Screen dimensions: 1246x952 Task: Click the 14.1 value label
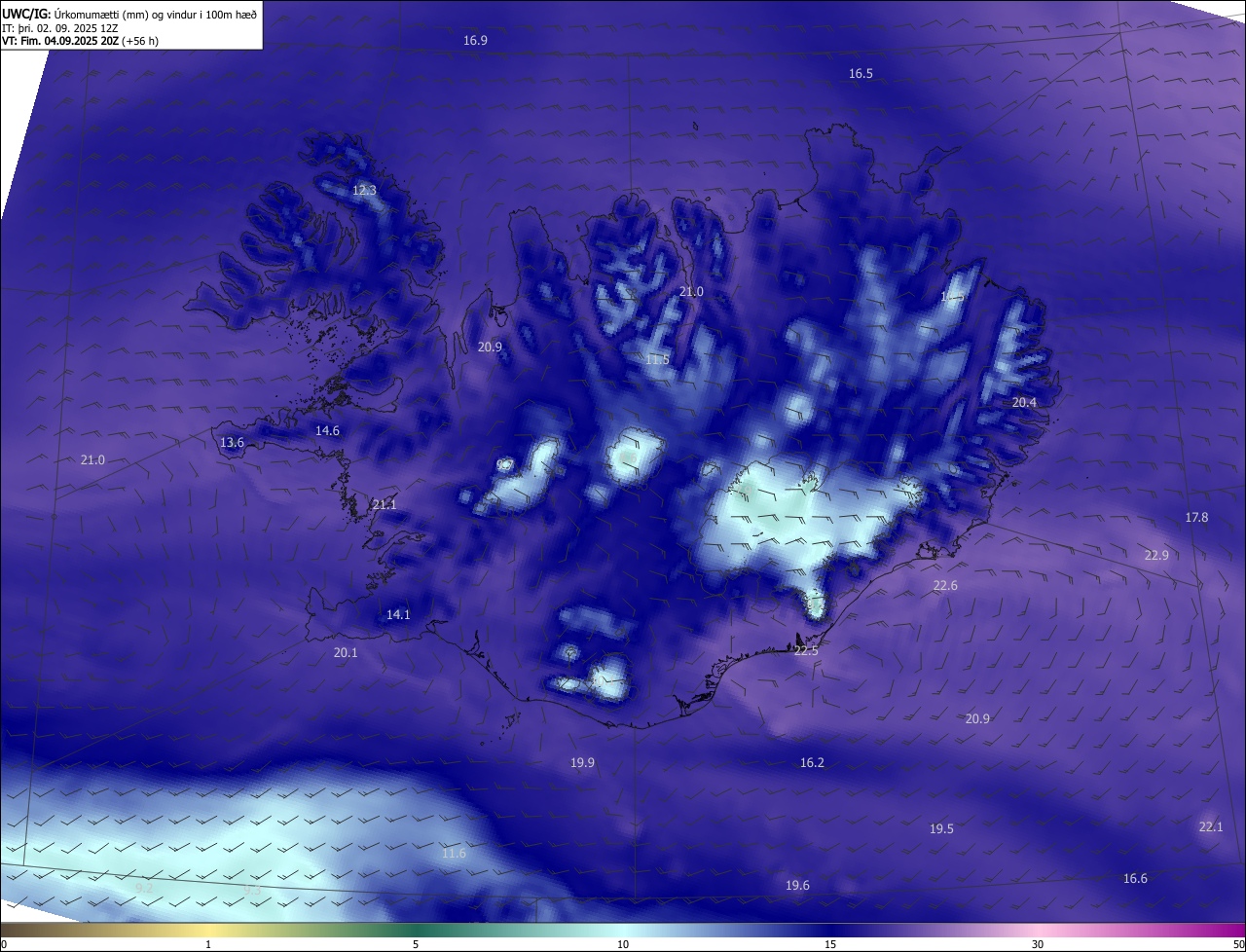coord(398,615)
